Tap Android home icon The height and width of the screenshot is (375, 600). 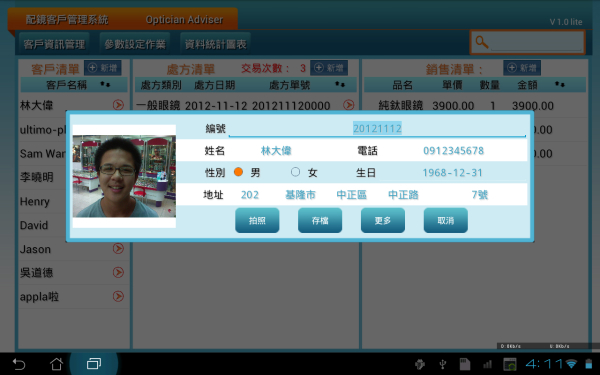point(56,364)
